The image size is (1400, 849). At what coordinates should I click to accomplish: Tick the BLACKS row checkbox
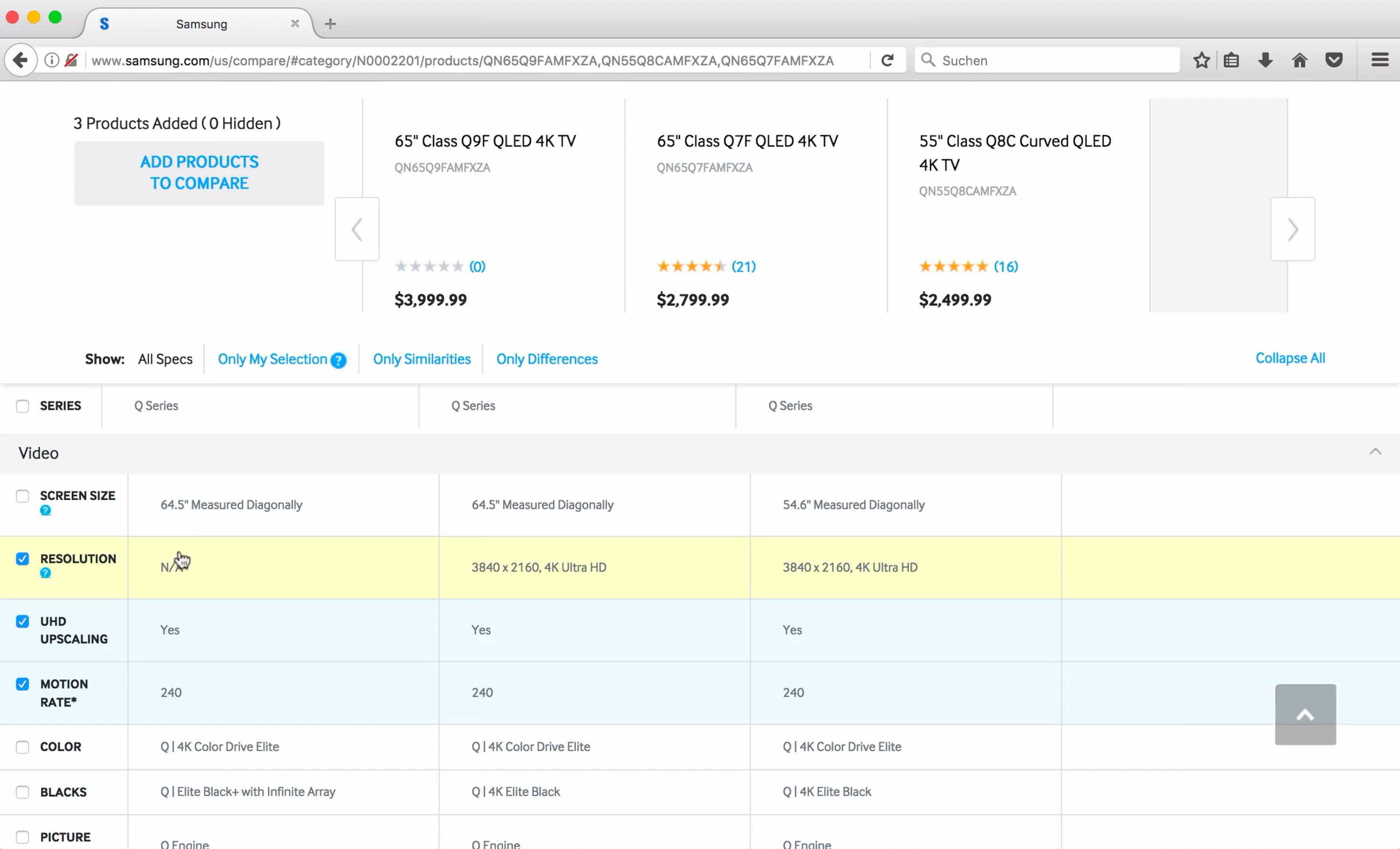[23, 792]
